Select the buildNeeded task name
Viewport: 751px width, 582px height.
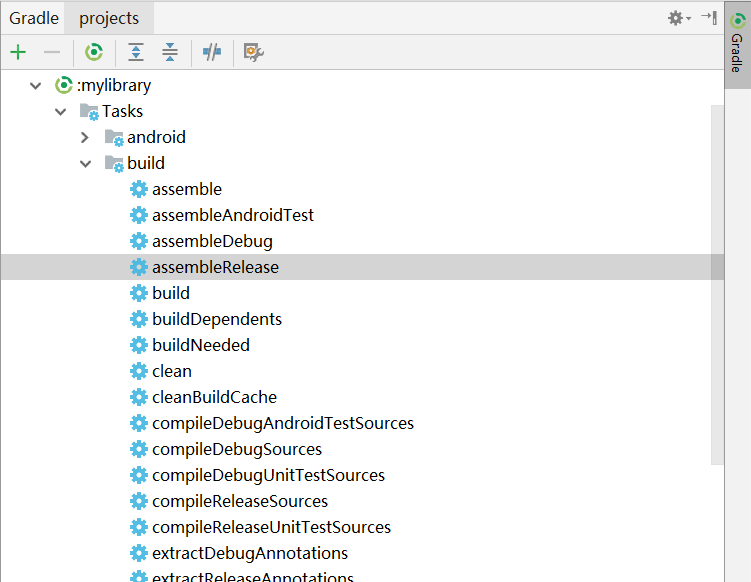point(201,345)
